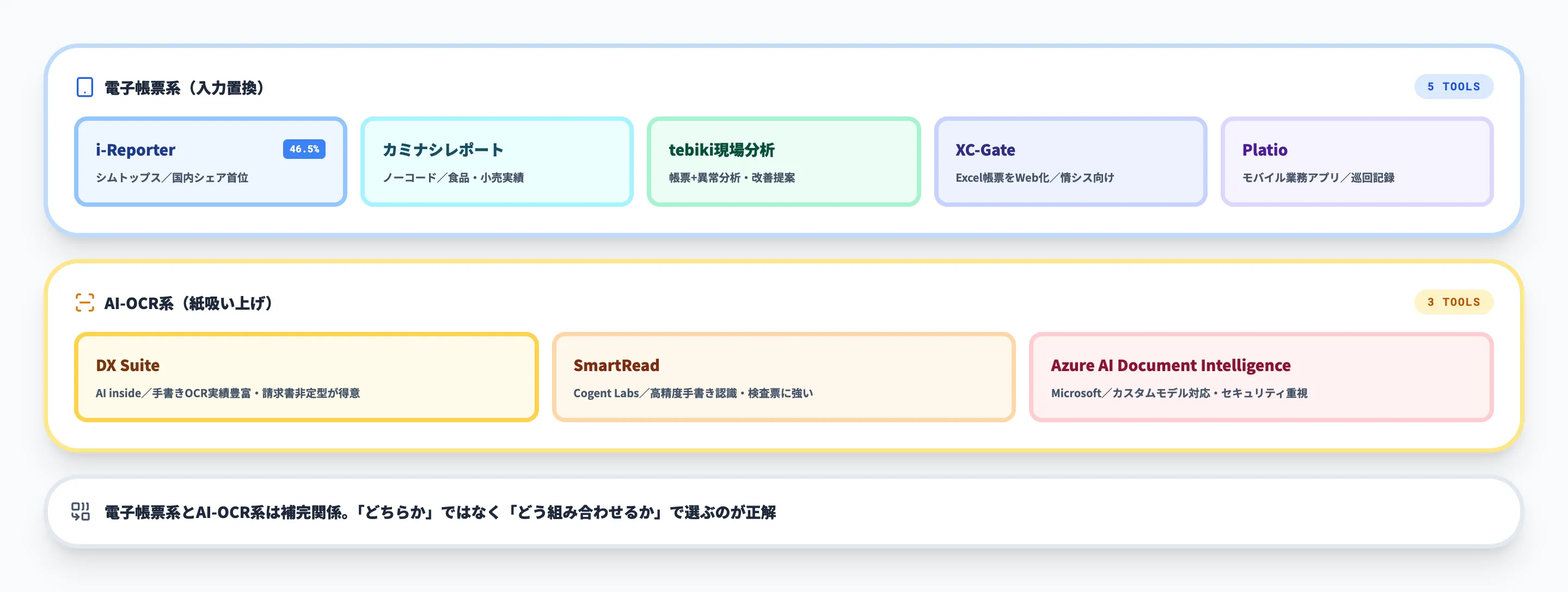Open the SmartRead card
1568x592 pixels.
(x=782, y=377)
